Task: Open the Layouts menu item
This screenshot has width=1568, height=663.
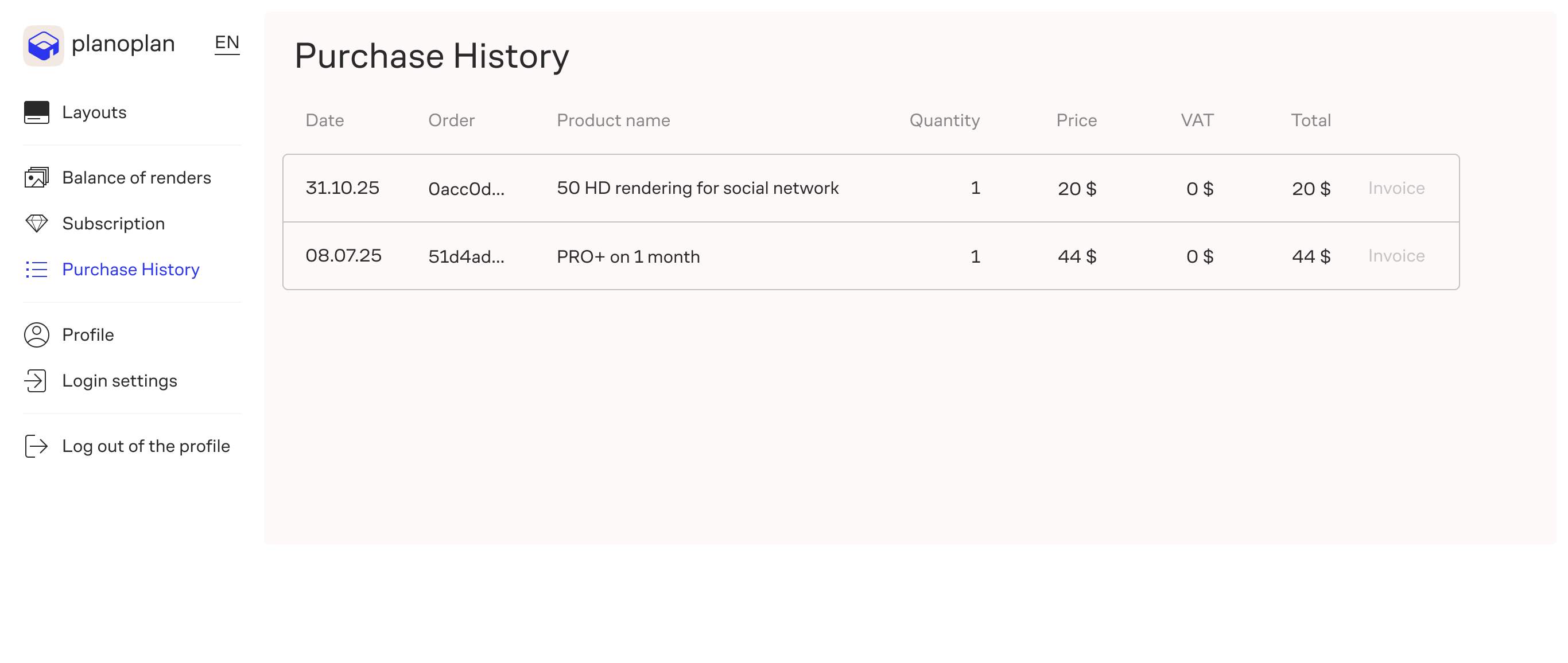Action: 94,112
